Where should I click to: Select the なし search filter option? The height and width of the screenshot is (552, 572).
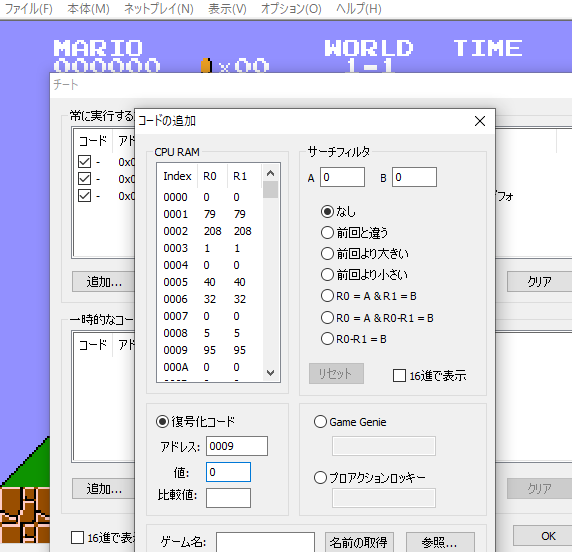[327, 212]
